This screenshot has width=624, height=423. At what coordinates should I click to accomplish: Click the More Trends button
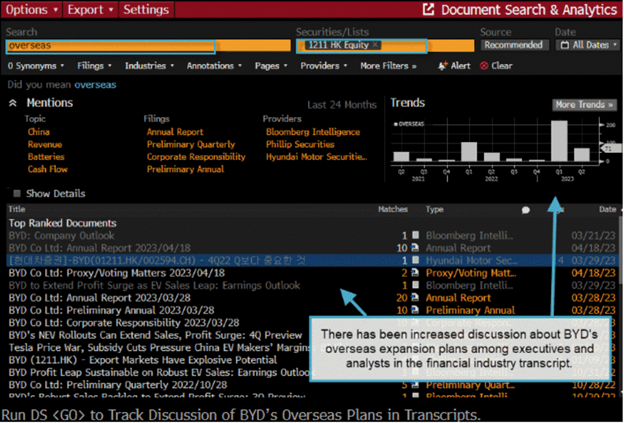584,105
